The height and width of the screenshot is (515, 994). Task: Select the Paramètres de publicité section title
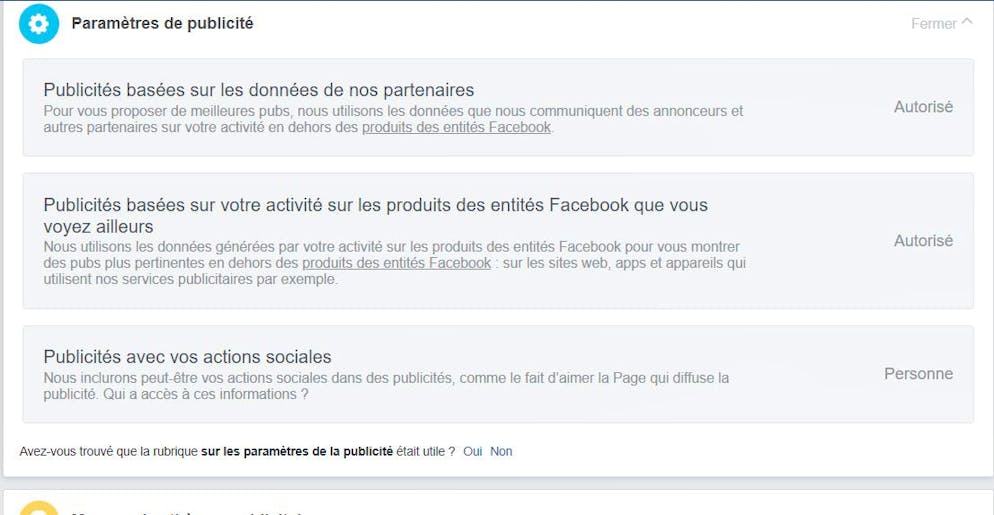point(162,23)
